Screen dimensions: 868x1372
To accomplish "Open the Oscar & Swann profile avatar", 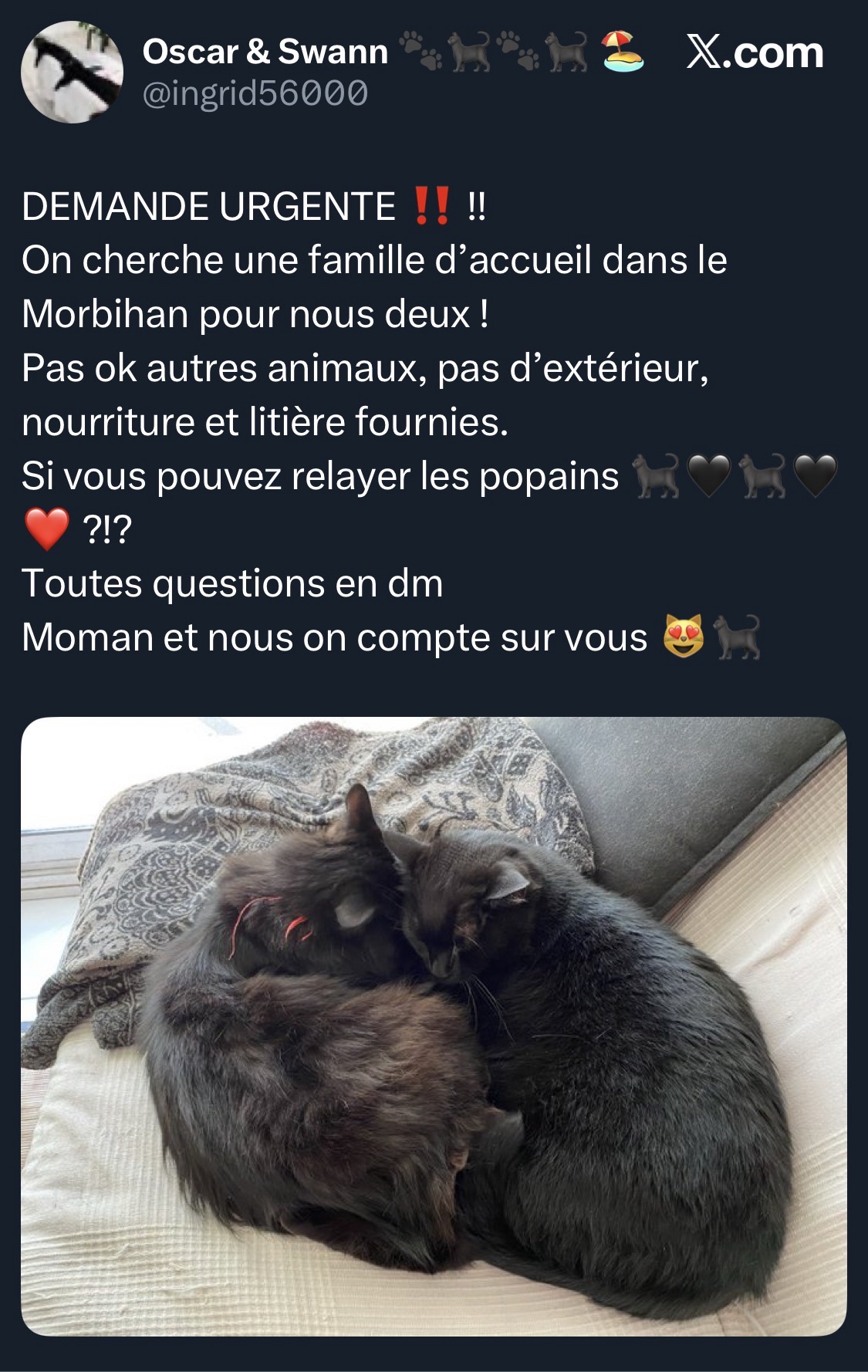I will 72,72.
